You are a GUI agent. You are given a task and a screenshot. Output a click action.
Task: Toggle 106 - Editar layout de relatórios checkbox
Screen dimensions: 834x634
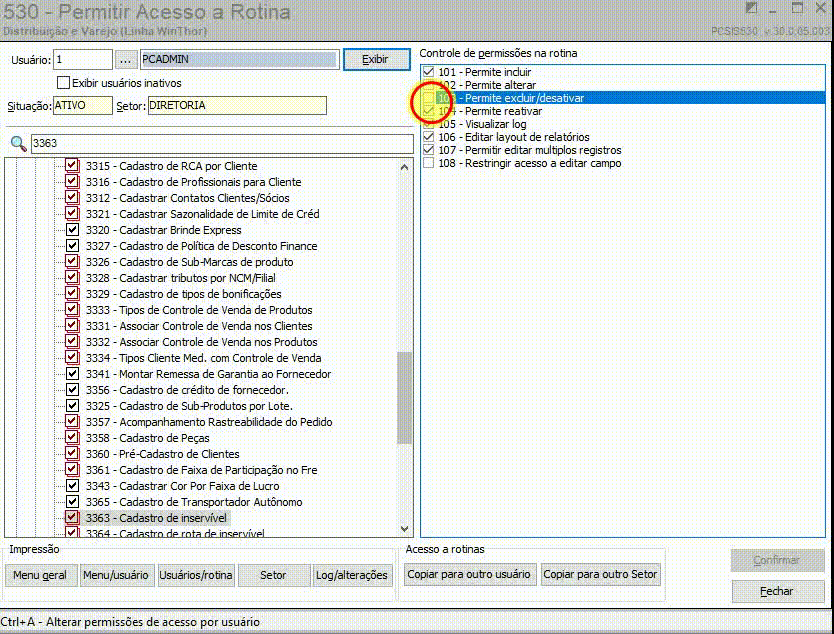[x=429, y=137]
